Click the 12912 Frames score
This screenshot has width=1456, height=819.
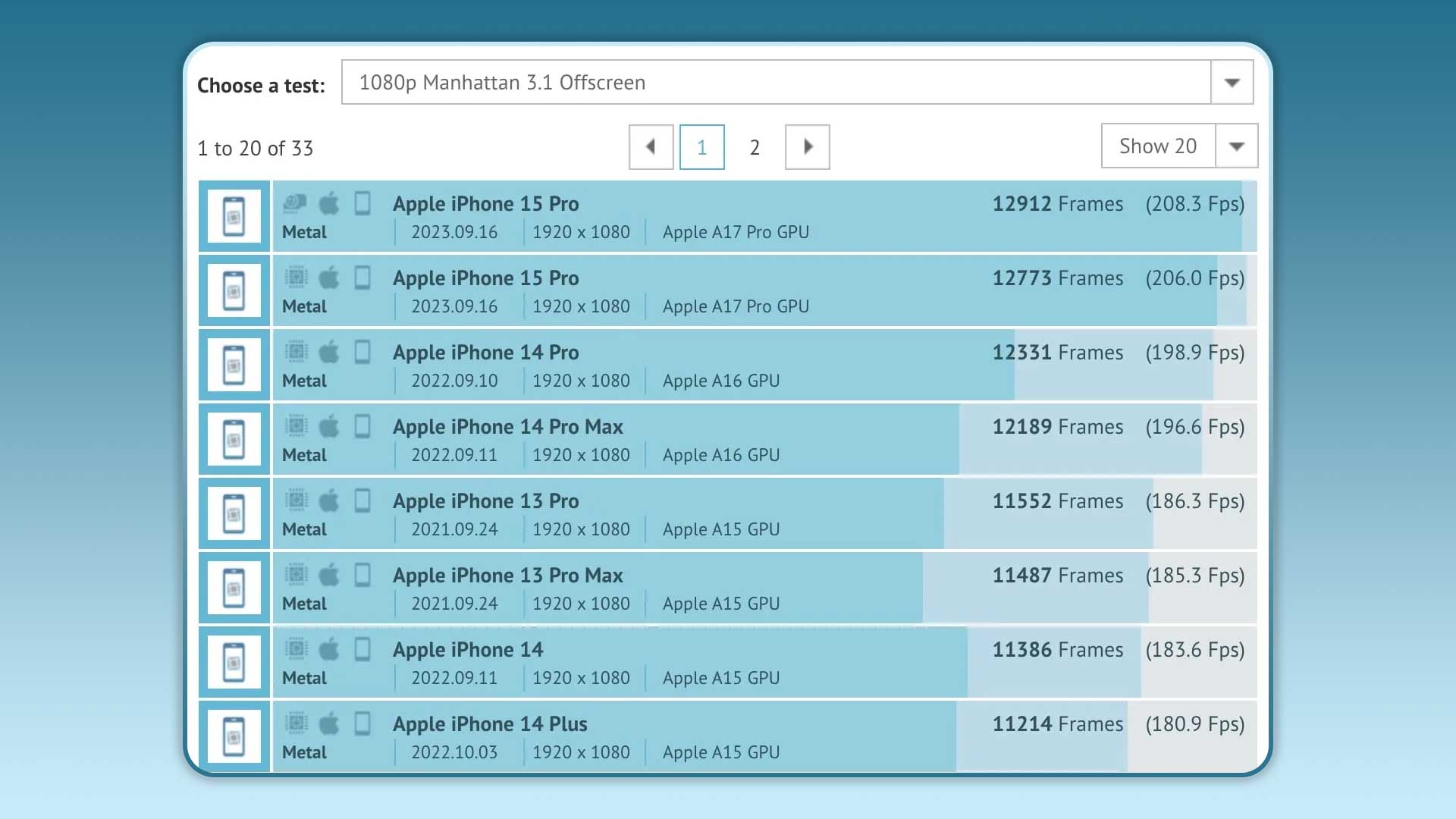(x=1058, y=204)
